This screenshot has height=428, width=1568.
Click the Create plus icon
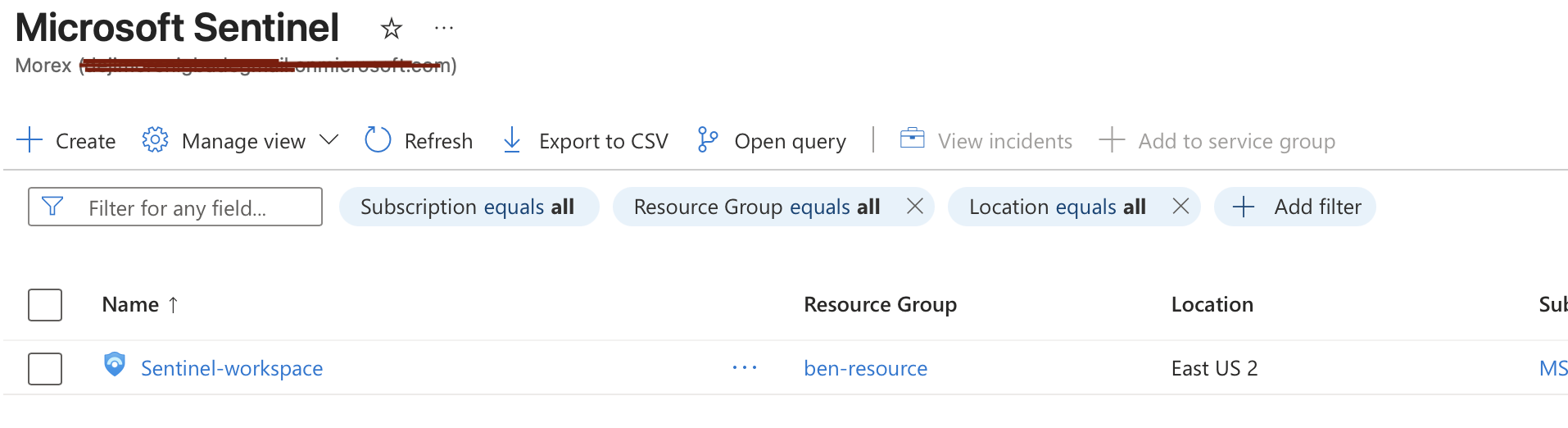pos(29,140)
